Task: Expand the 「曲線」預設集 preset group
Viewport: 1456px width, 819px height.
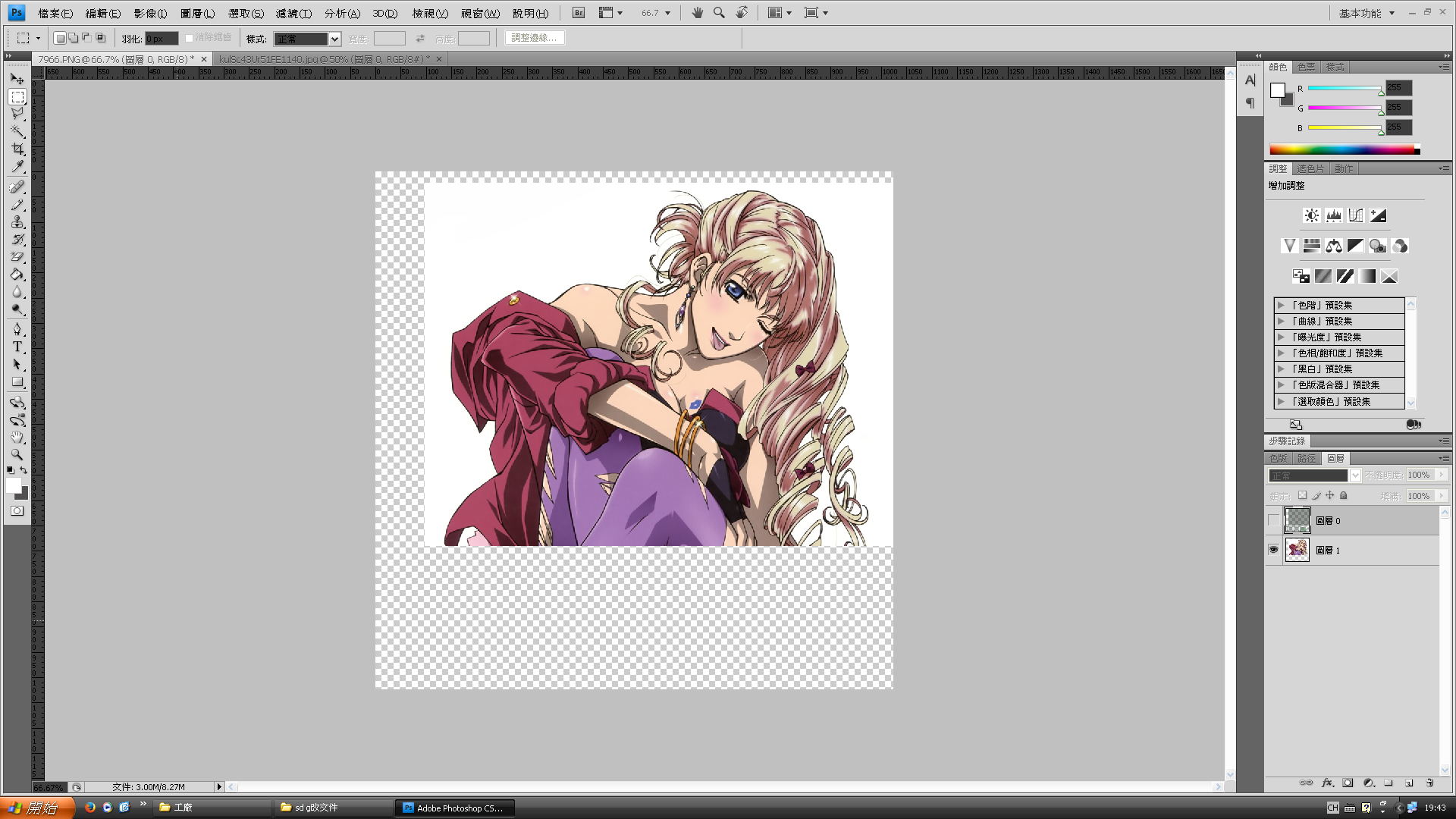Action: pos(1281,321)
